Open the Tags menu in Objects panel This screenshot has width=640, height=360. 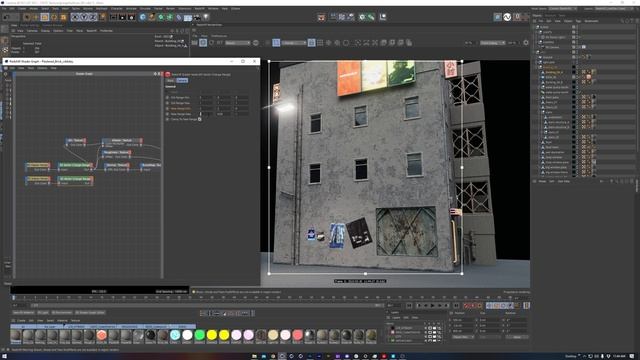tap(578, 21)
